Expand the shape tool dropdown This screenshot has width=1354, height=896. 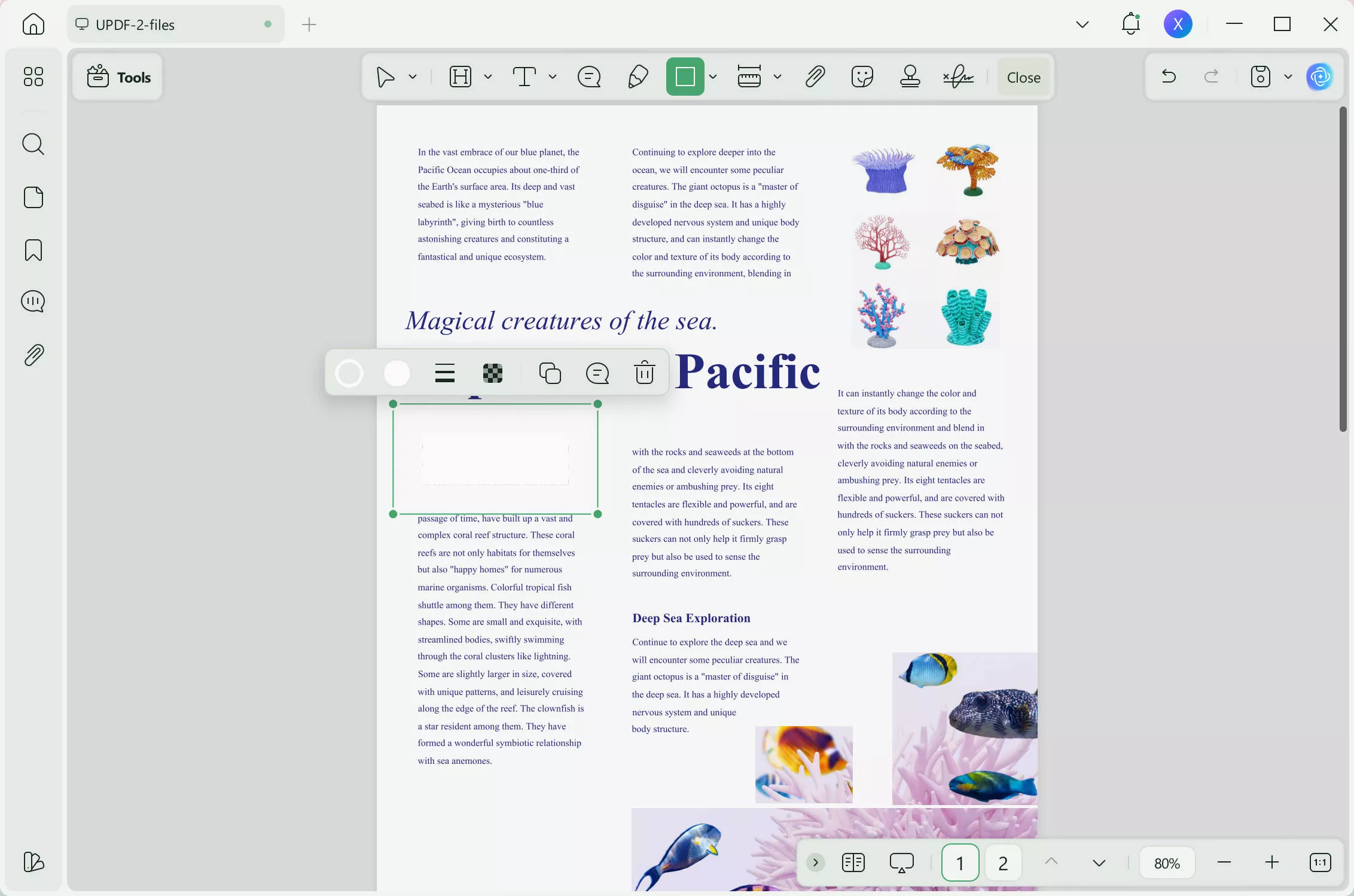(713, 77)
